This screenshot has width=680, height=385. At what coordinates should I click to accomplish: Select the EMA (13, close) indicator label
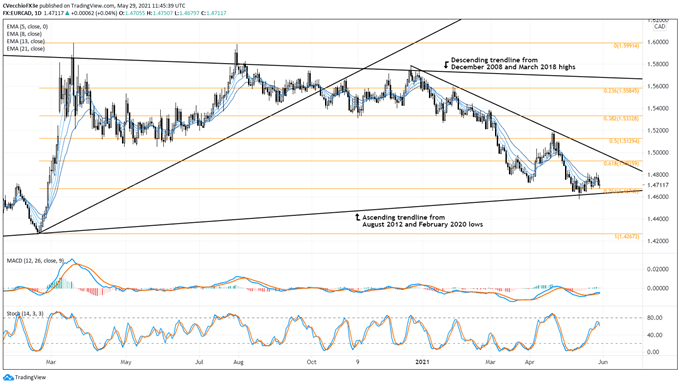(26, 41)
